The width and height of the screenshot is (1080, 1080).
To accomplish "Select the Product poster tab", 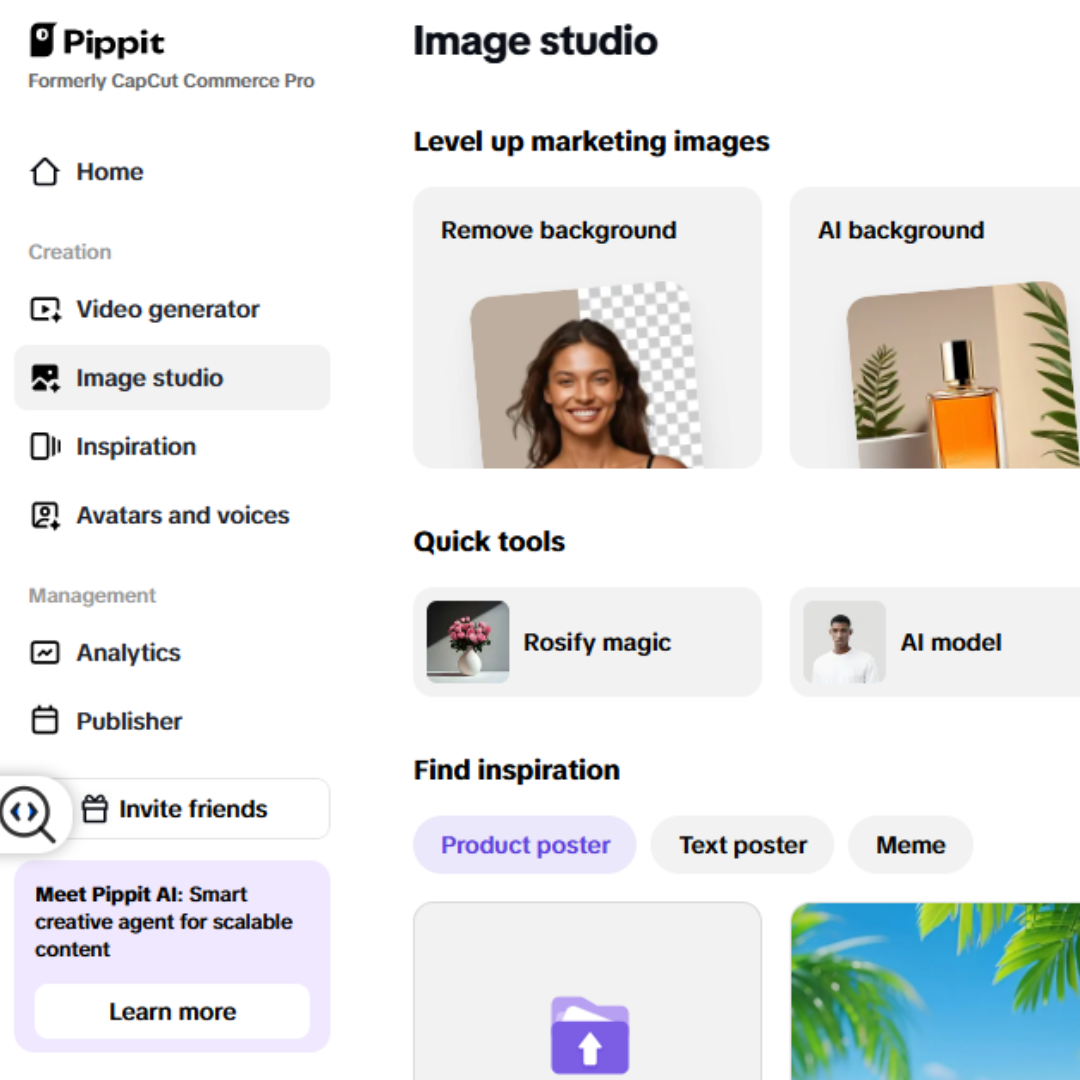I will point(525,845).
